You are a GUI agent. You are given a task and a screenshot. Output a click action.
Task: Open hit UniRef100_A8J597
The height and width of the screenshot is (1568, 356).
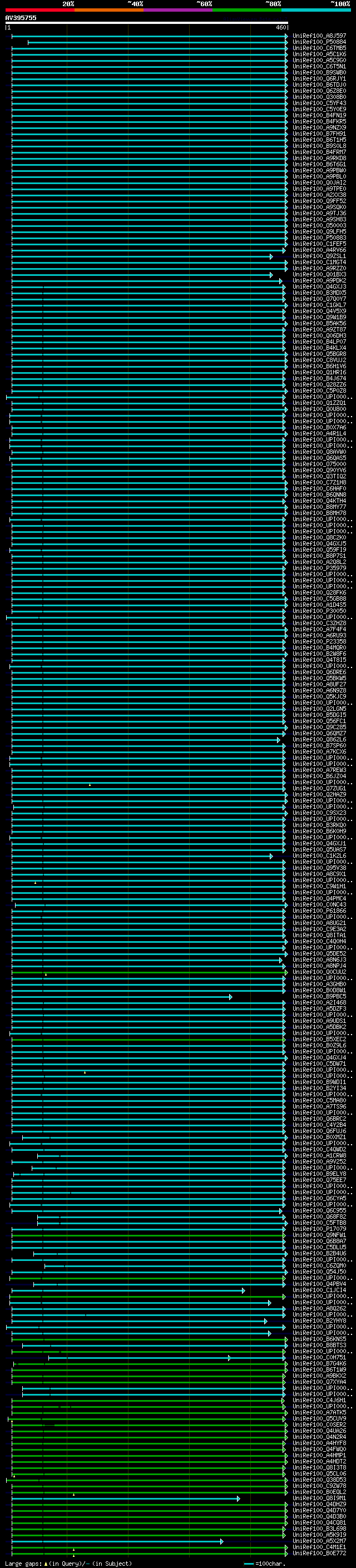319,36
